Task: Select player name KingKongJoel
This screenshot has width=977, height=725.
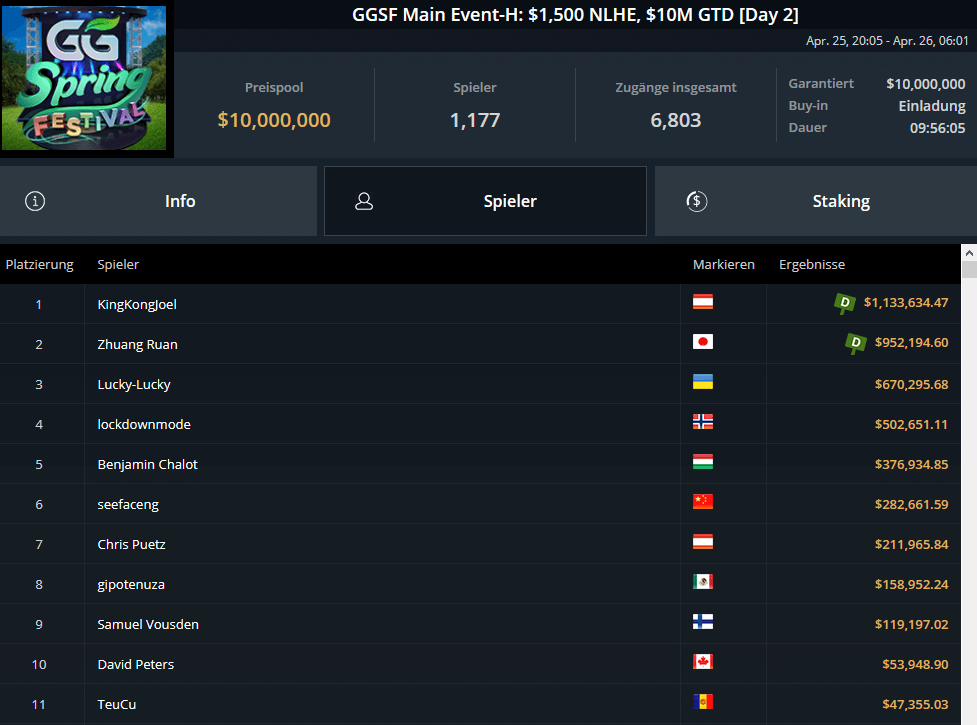Action: point(136,303)
